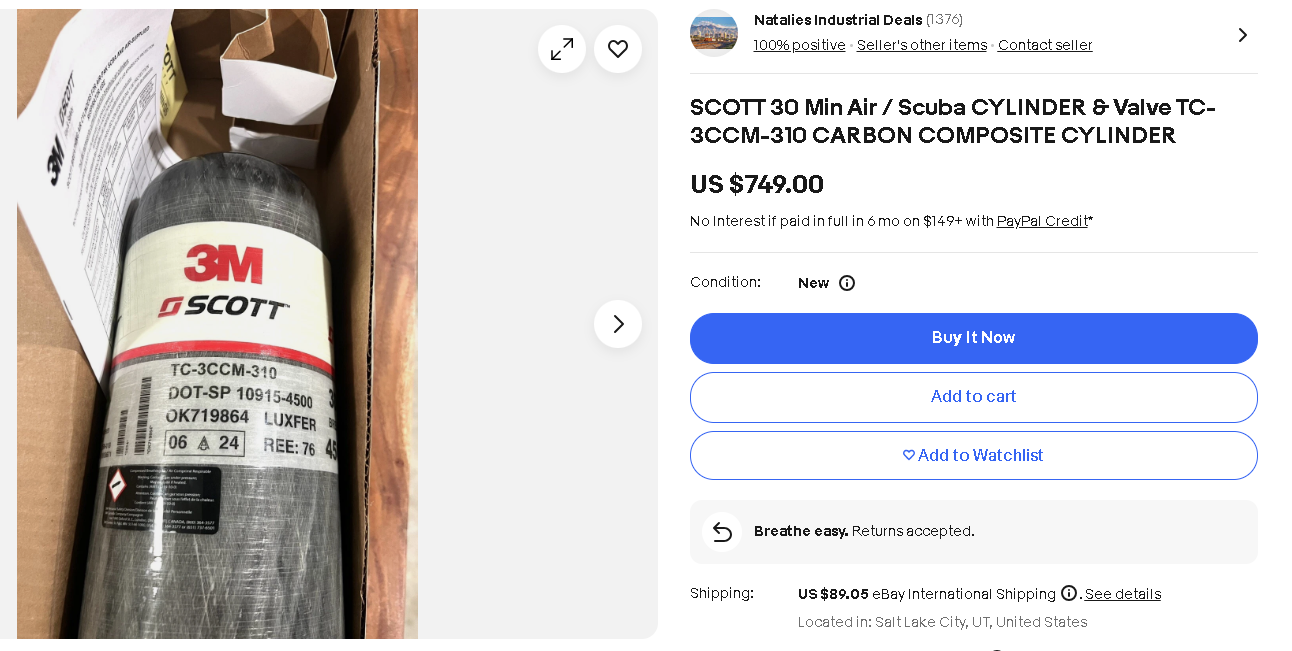Add the item to cart
Image resolution: width=1292 pixels, height=651 pixels.
click(973, 397)
